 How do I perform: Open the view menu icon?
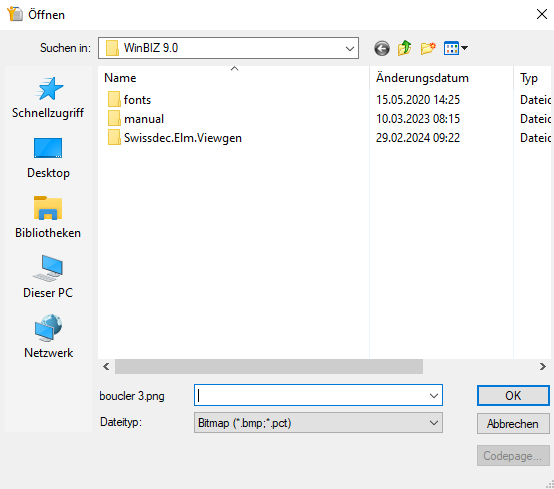coord(456,48)
